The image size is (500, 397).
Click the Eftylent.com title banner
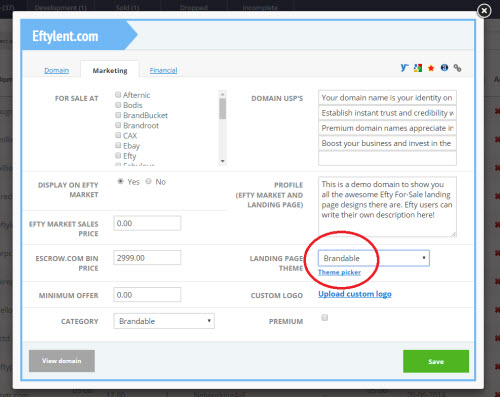click(x=79, y=35)
